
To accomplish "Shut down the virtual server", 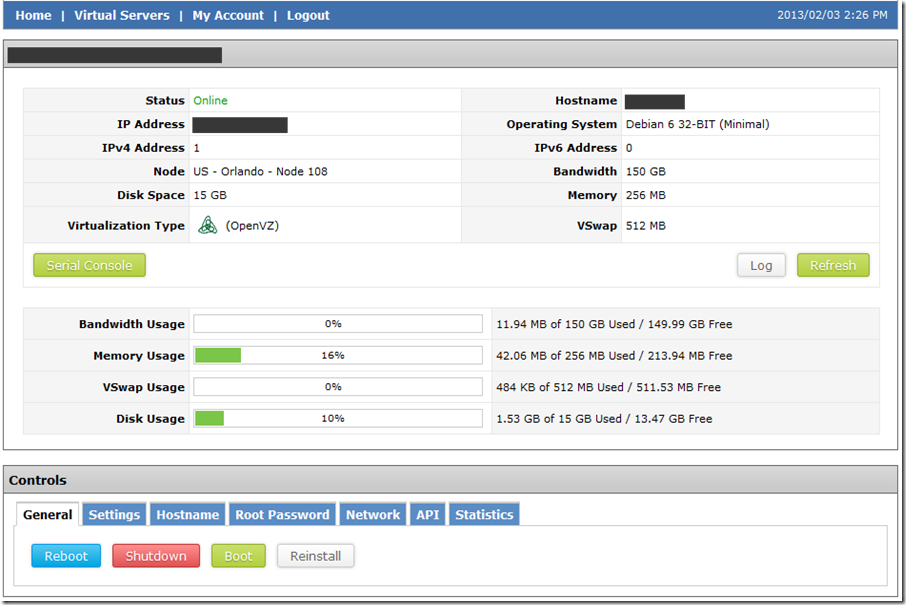I will 156,556.
